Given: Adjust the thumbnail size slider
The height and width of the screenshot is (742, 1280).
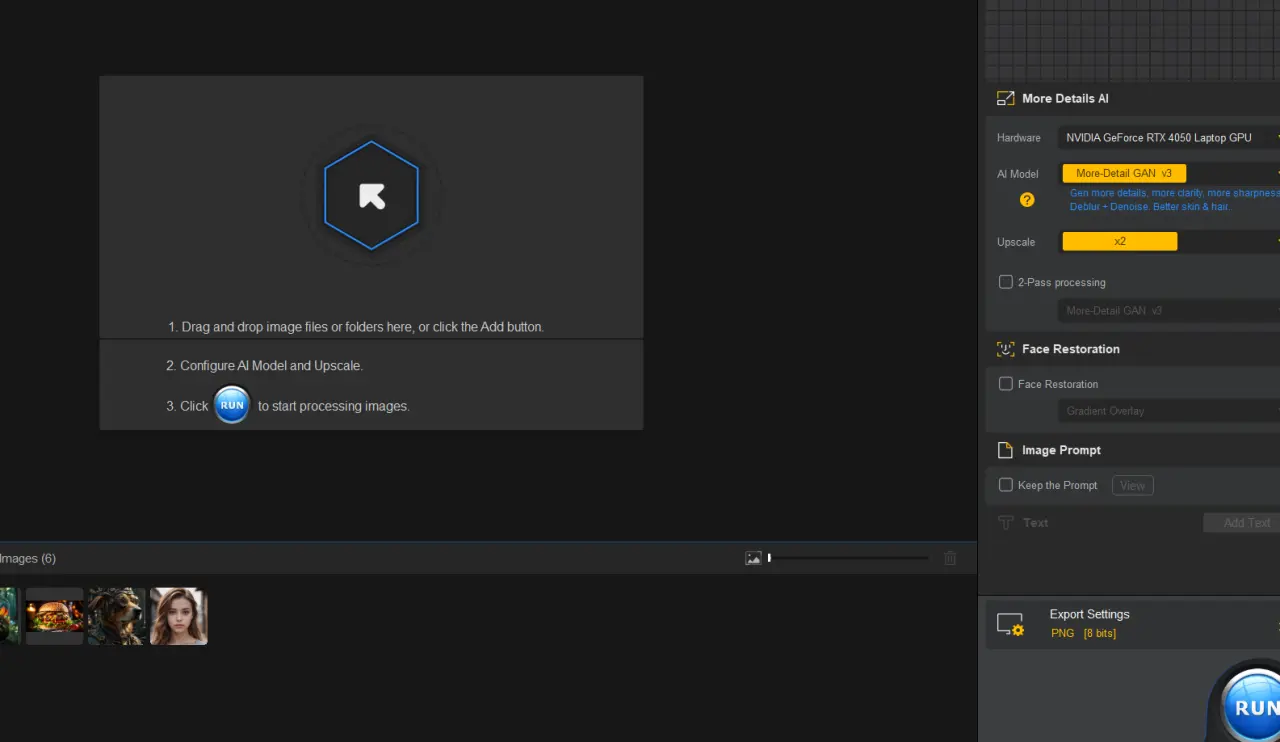Looking at the screenshot, I should click(848, 558).
